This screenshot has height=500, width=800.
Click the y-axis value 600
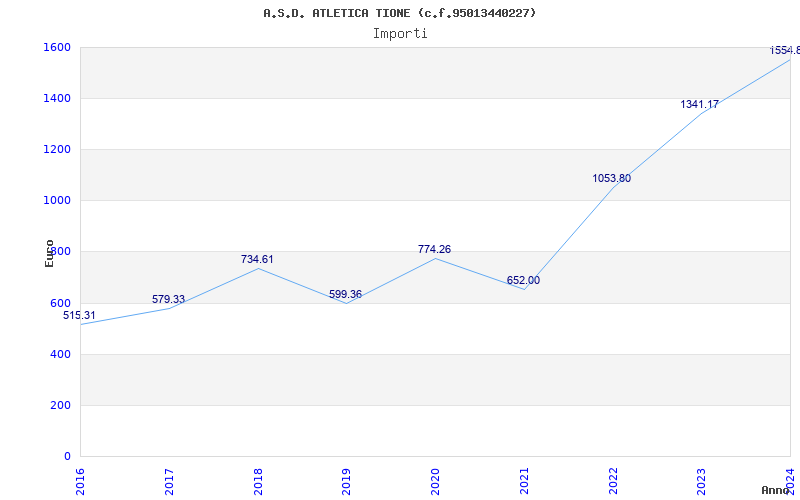(60, 303)
